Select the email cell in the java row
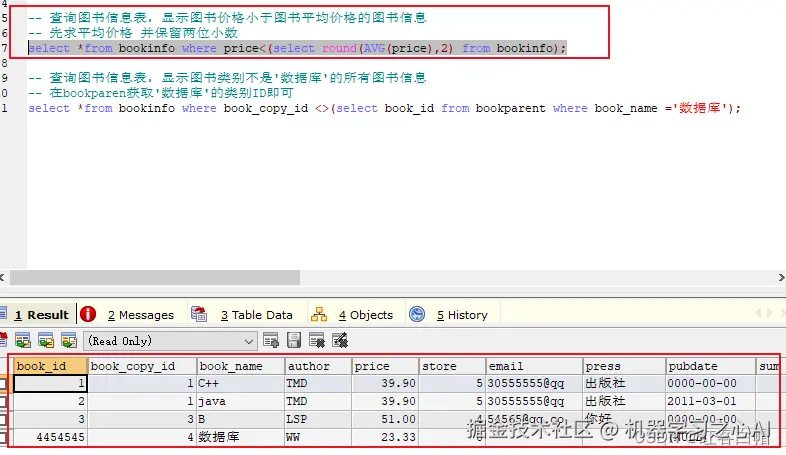Viewport: 786px width, 455px height. pyautogui.click(x=534, y=401)
